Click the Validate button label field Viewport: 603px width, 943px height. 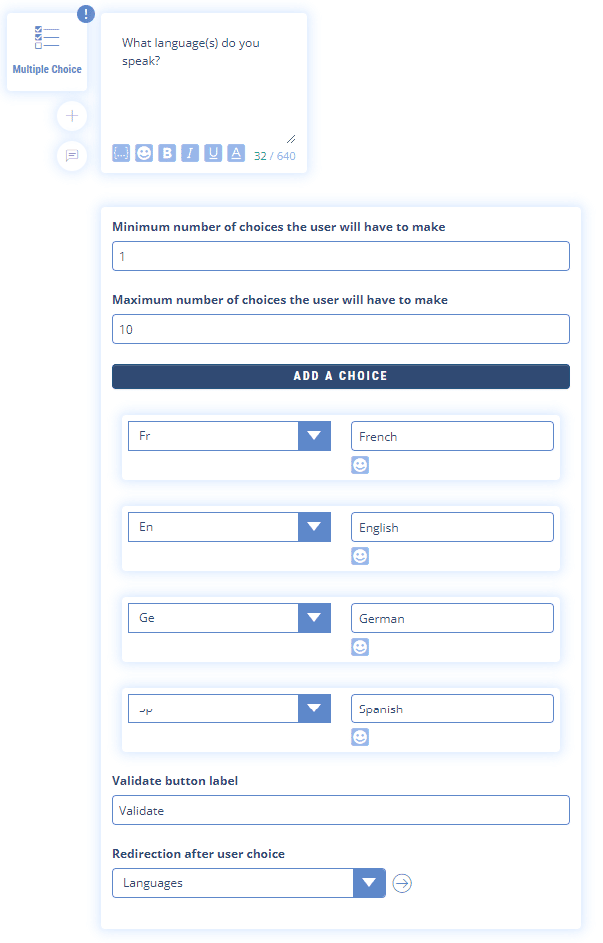(340, 810)
